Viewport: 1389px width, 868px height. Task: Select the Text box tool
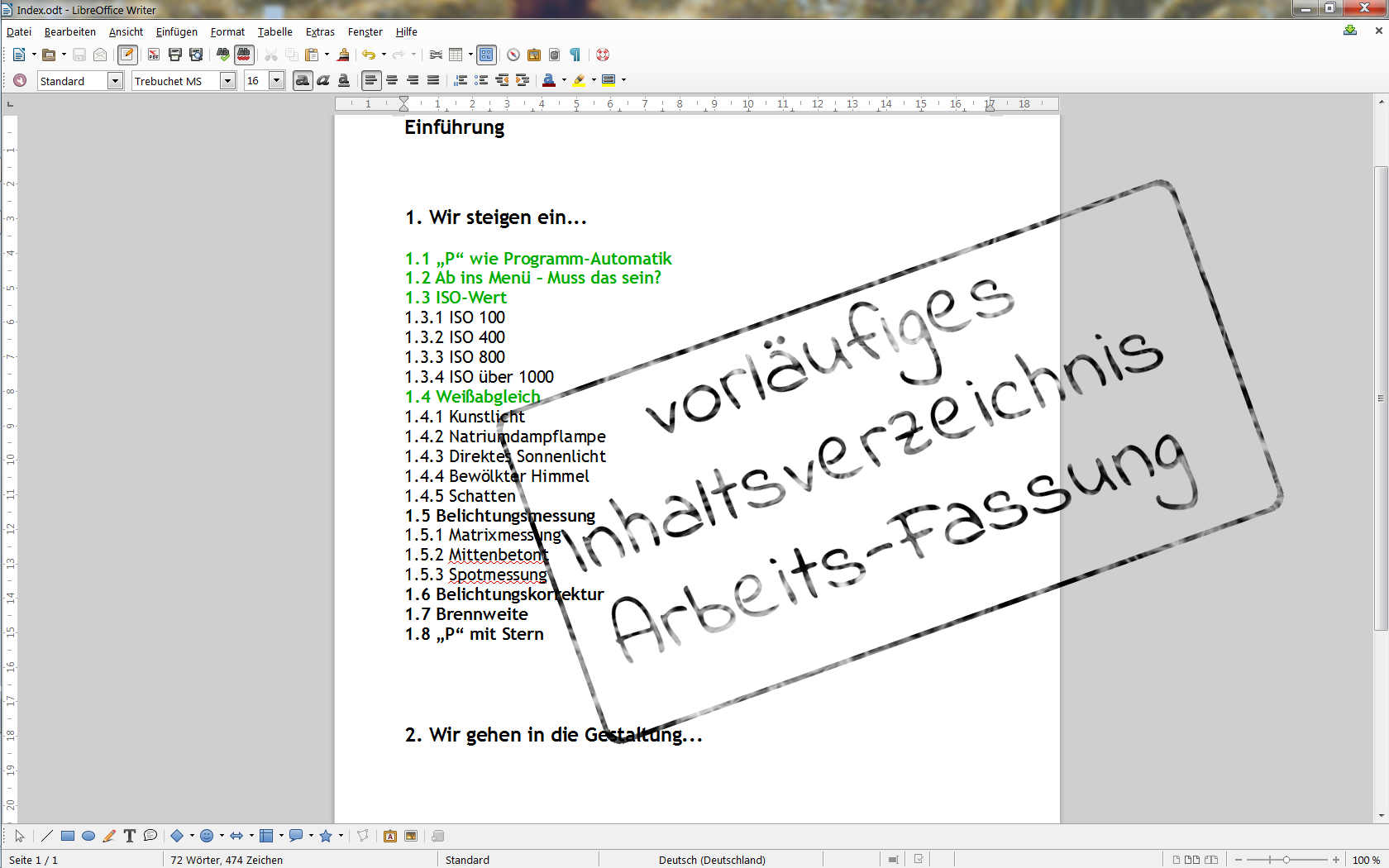pyautogui.click(x=130, y=836)
